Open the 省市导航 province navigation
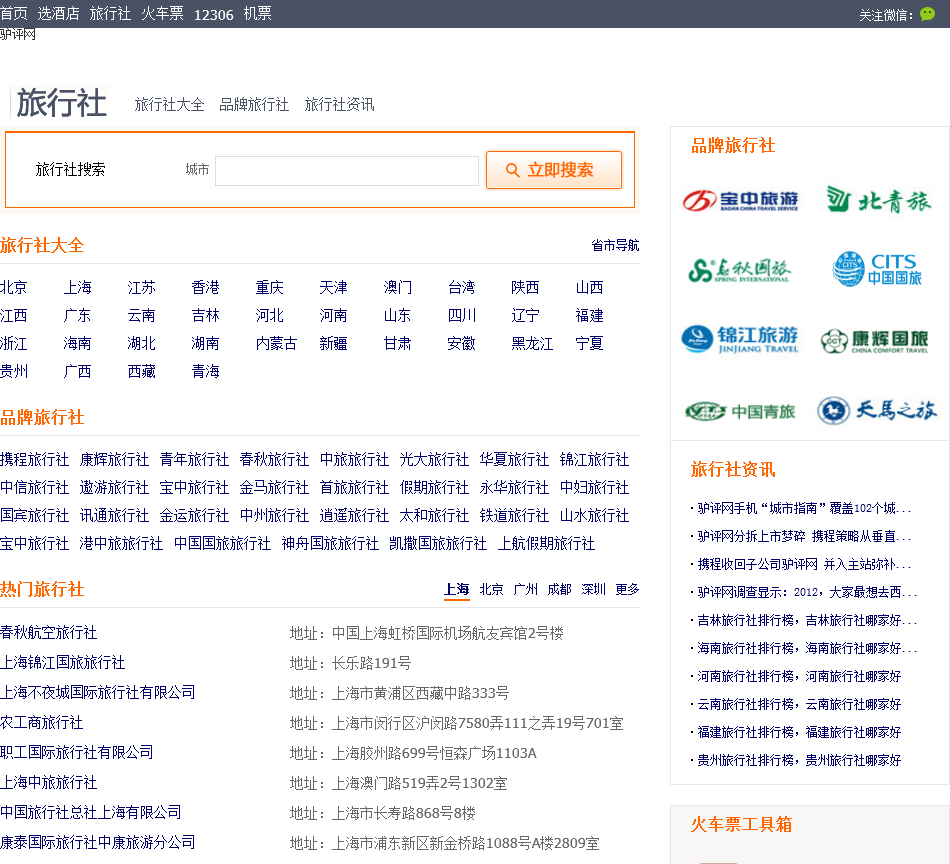This screenshot has height=864, width=950. [615, 246]
